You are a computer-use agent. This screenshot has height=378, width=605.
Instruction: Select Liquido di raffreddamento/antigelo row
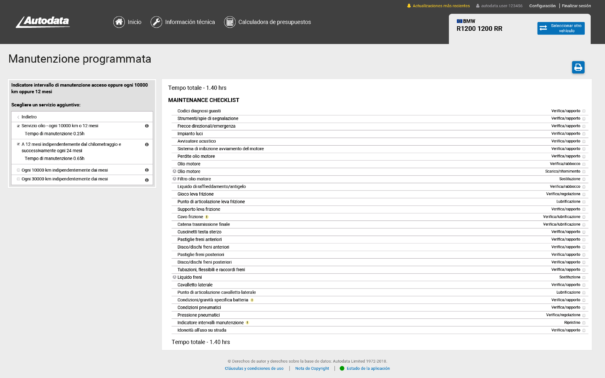pyautogui.click(x=211, y=187)
